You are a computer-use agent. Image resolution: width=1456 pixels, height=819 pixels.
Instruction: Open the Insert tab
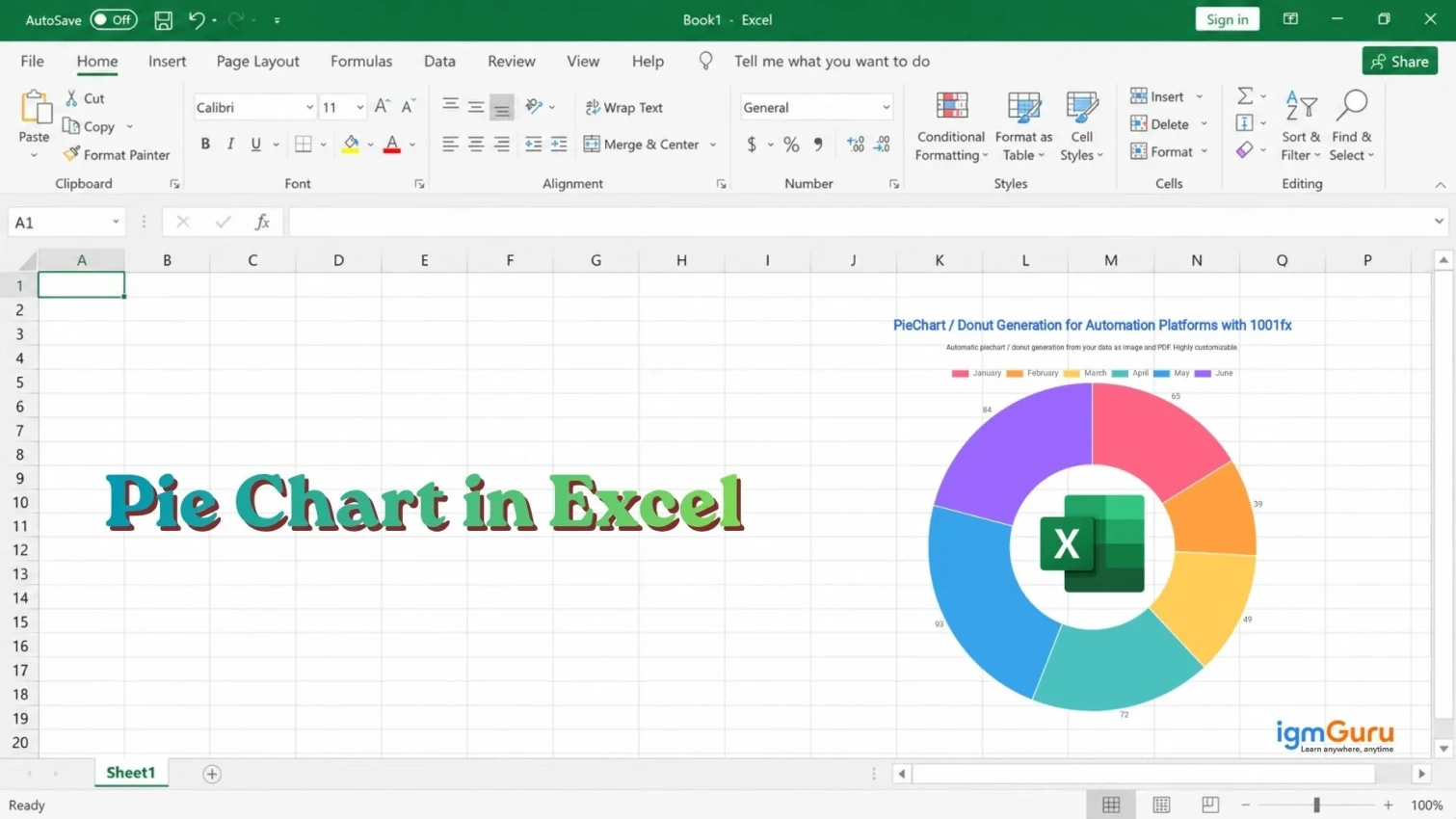[x=167, y=61]
